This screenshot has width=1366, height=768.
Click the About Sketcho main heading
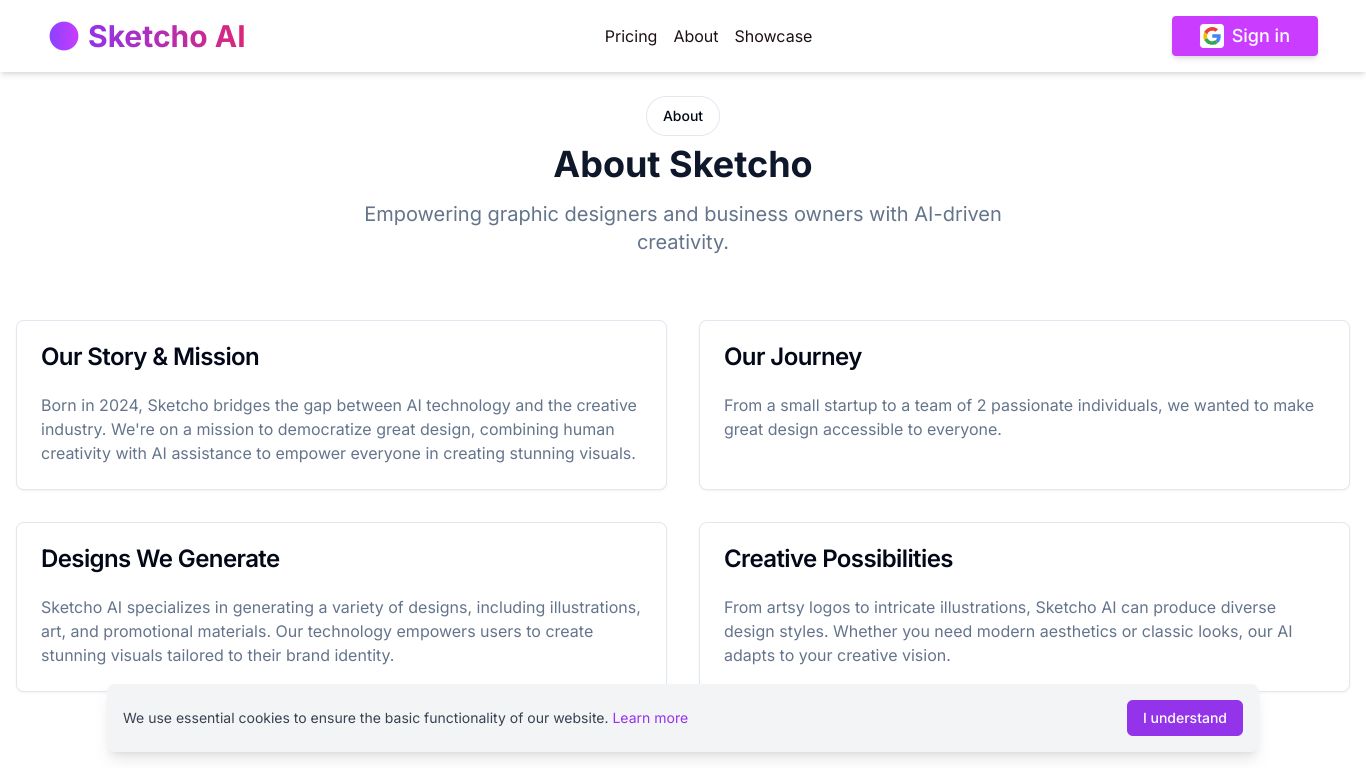(x=683, y=164)
